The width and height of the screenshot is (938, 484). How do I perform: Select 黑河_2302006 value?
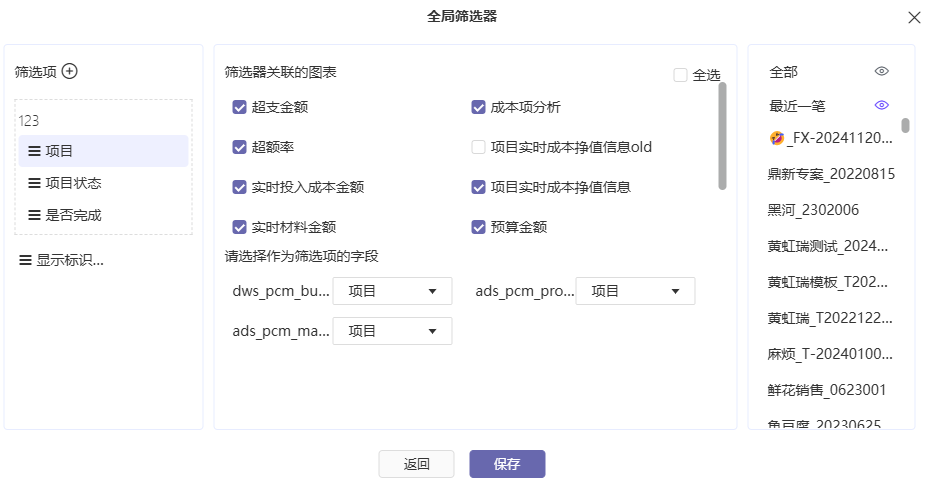tap(813, 210)
